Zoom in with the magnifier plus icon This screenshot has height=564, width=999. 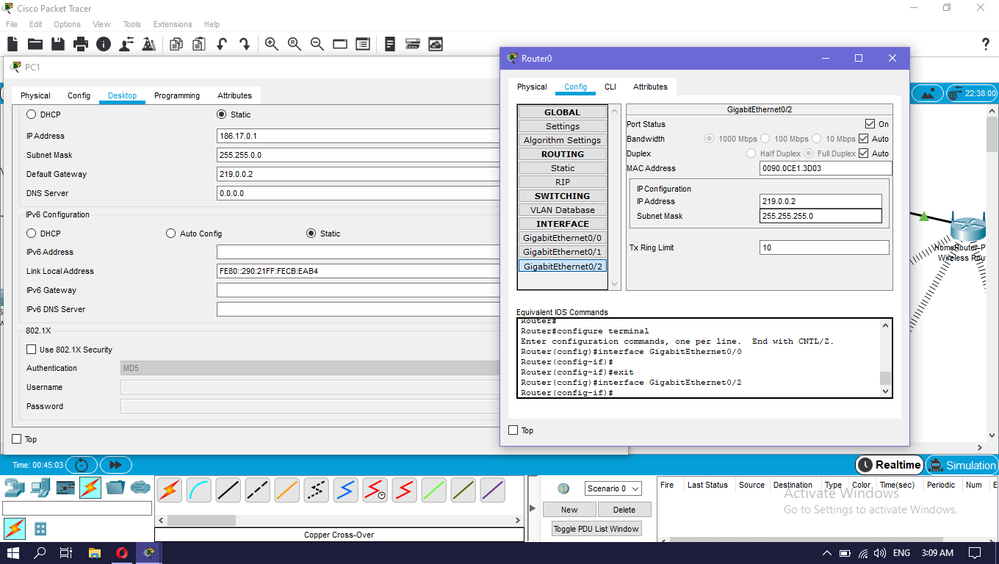[271, 44]
